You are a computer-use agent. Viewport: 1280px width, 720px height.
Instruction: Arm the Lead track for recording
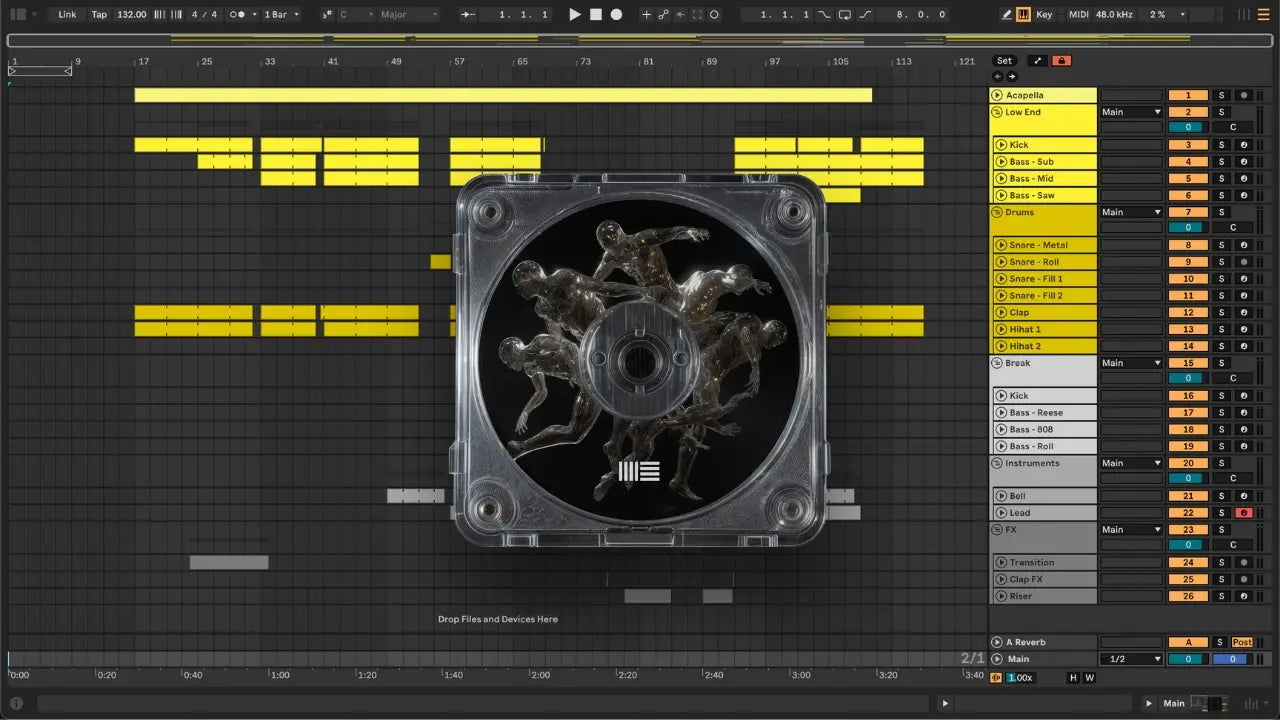point(1243,513)
